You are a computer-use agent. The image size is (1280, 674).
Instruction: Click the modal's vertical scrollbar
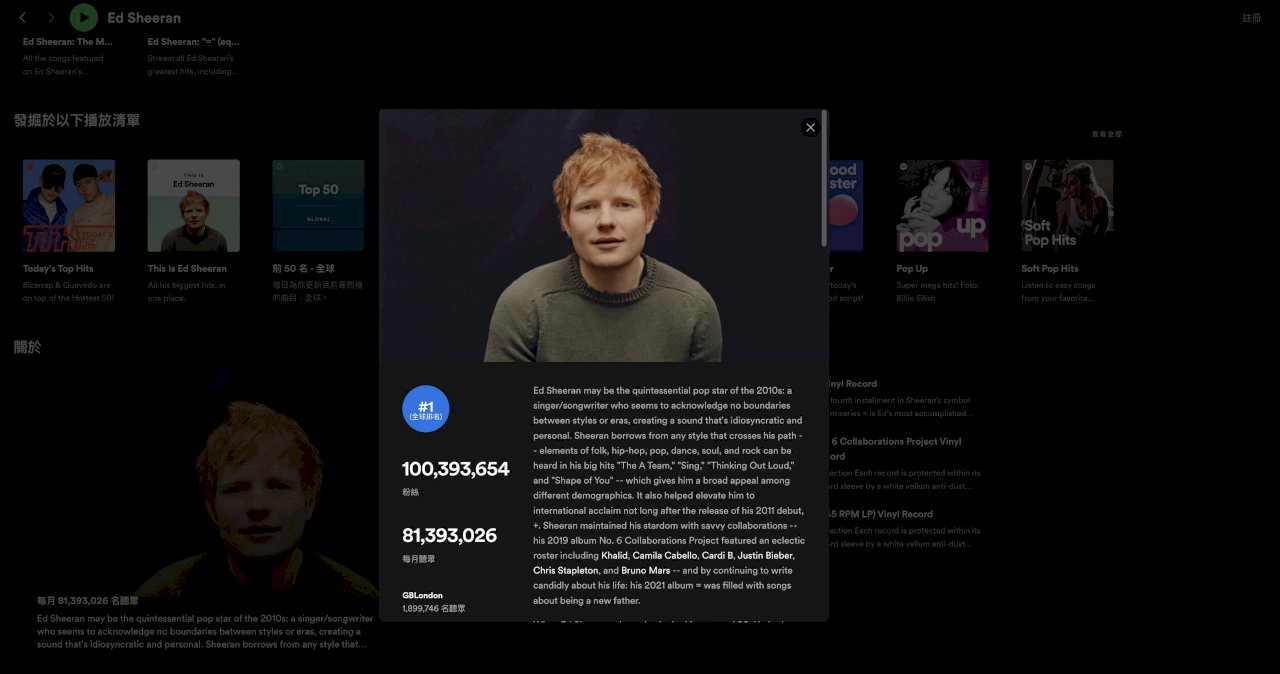[824, 180]
